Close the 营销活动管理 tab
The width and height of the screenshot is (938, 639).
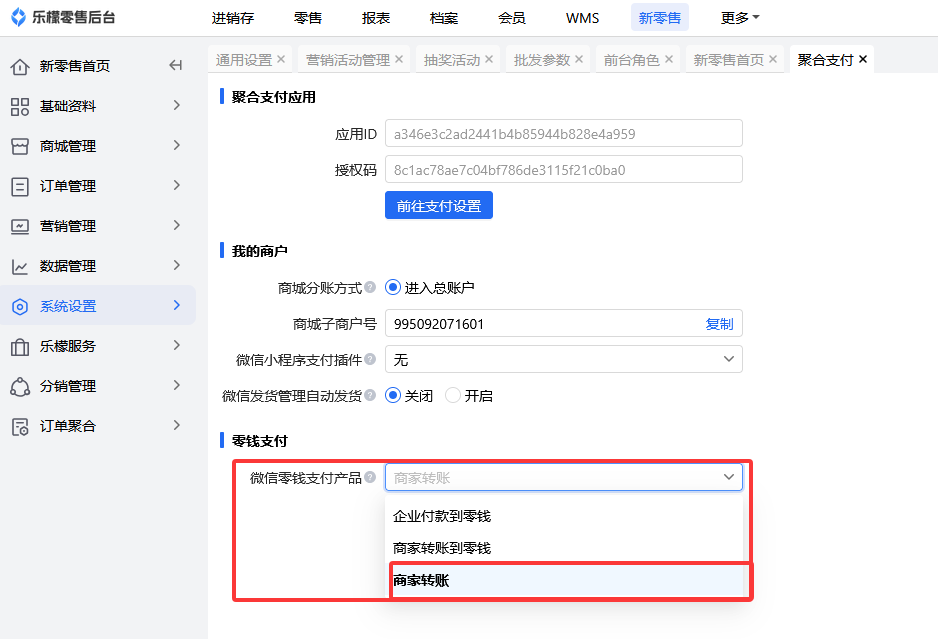pyautogui.click(x=399, y=59)
